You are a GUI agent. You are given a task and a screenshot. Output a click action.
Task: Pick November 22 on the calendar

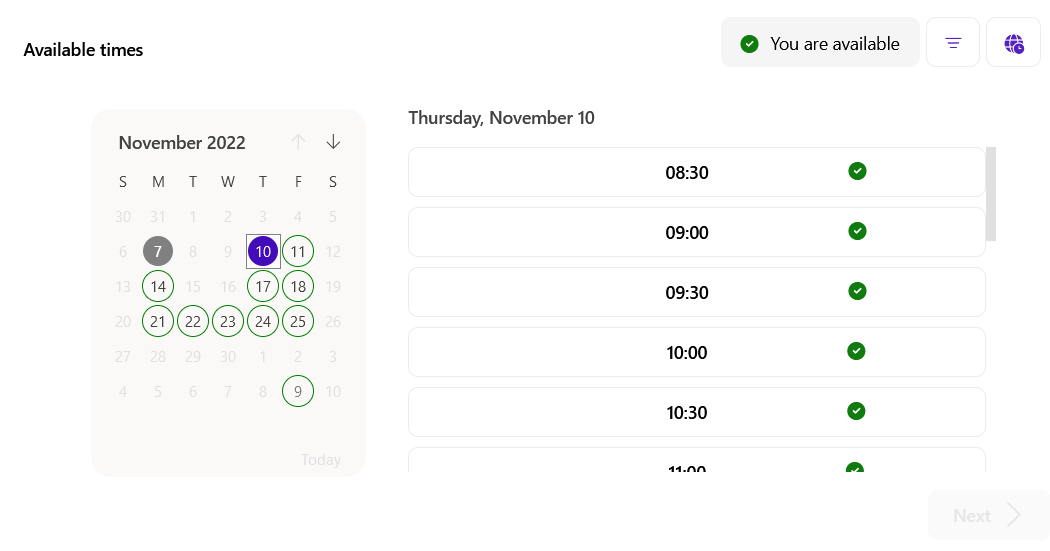coord(193,322)
